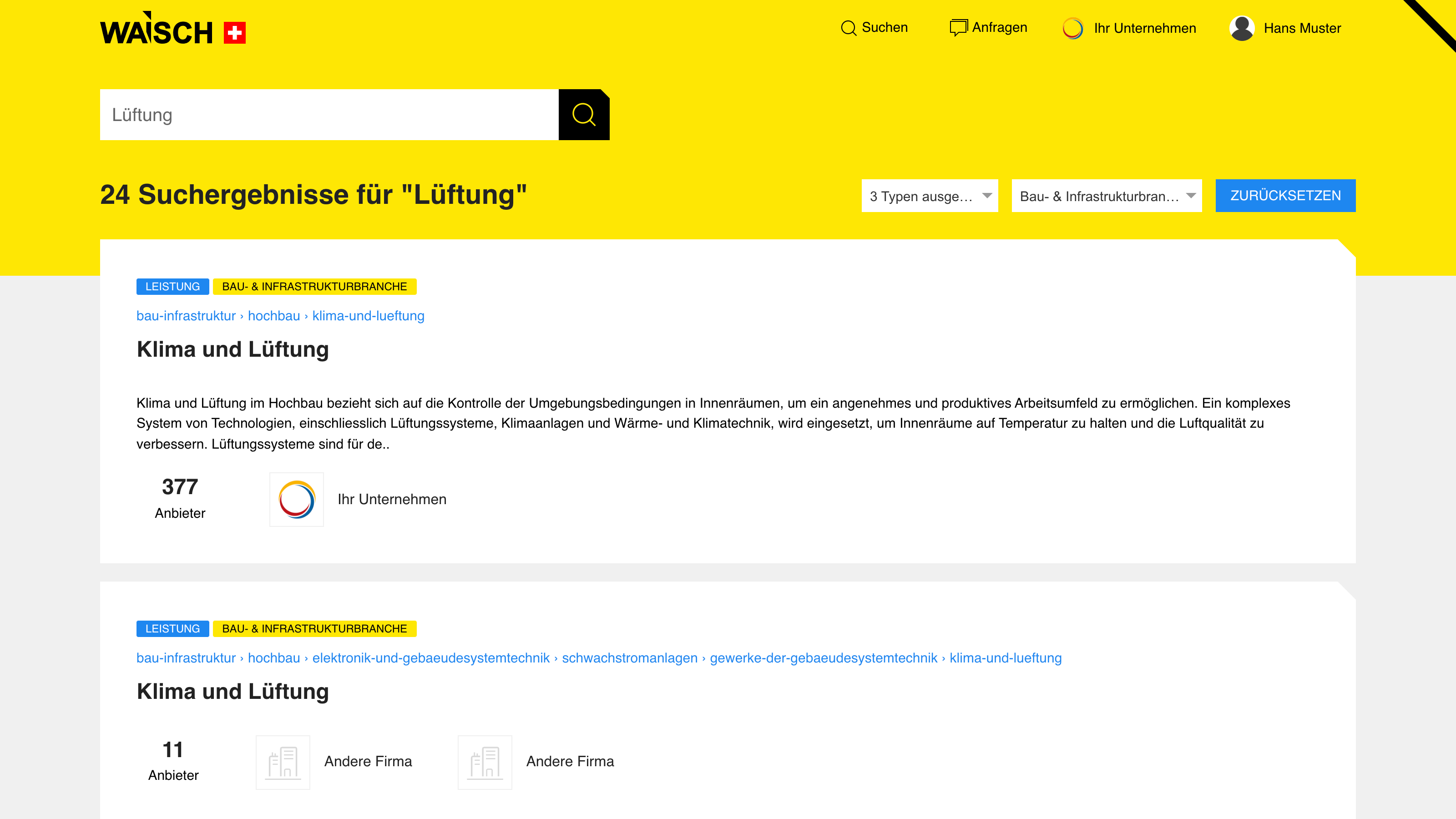
Task: Click the magnifier icon next to Suchen
Action: [849, 28]
